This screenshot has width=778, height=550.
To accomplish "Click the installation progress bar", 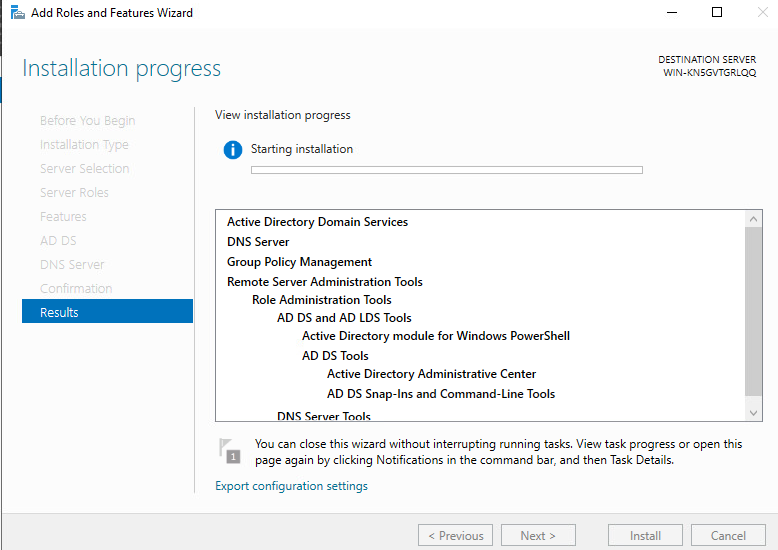I will click(447, 170).
